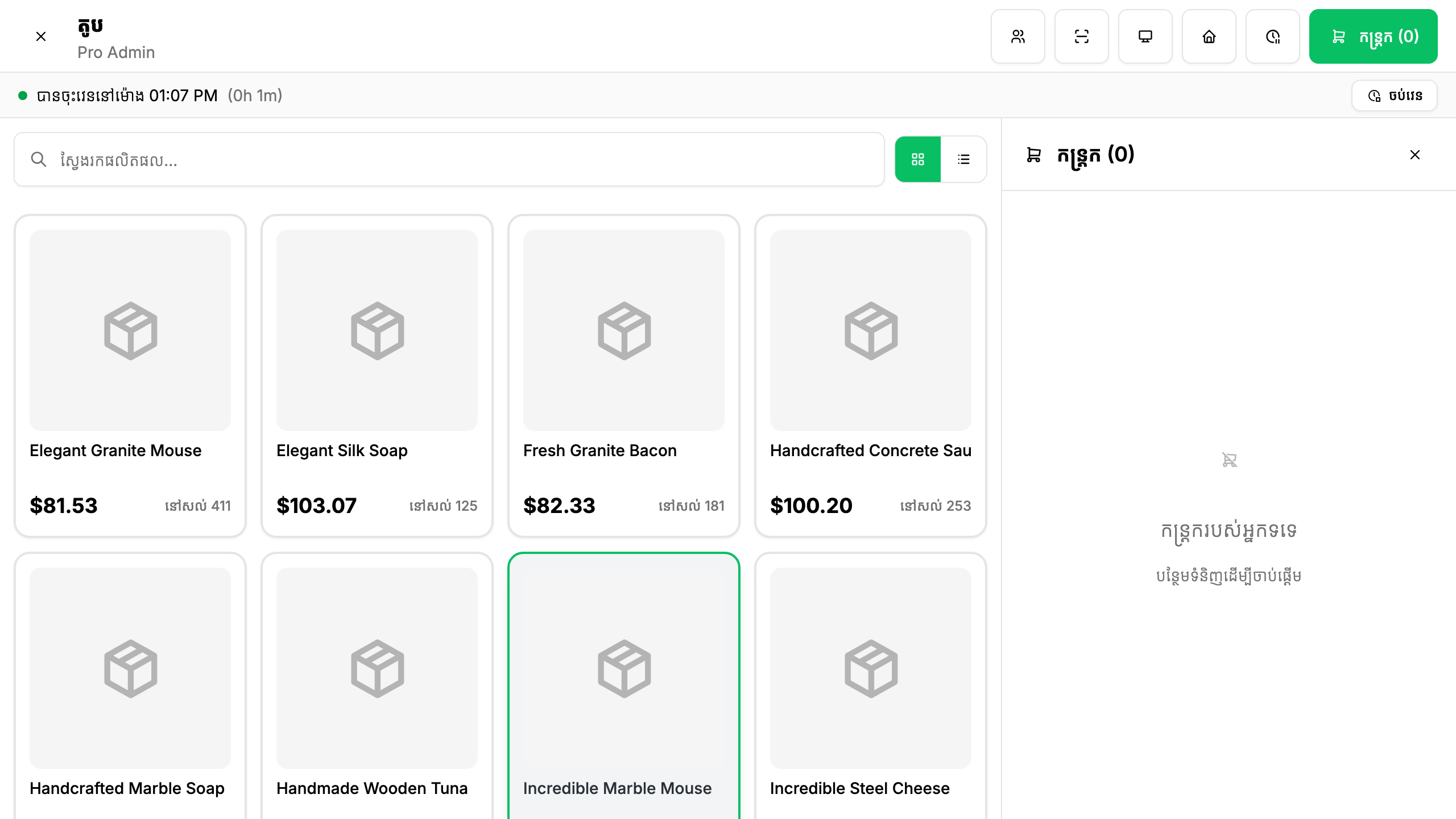Click the Fresh Granite Bacon name

point(600,450)
